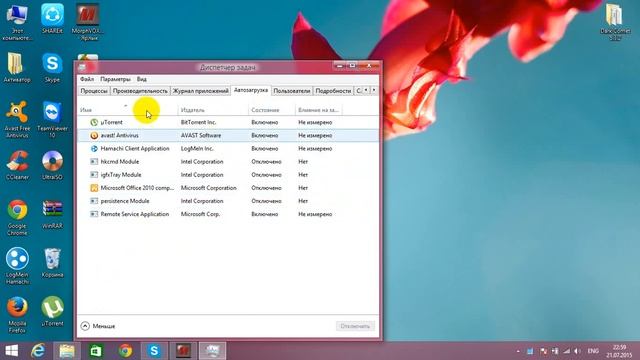640x360 pixels.
Task: Open the Параметры menu
Action: point(116,79)
